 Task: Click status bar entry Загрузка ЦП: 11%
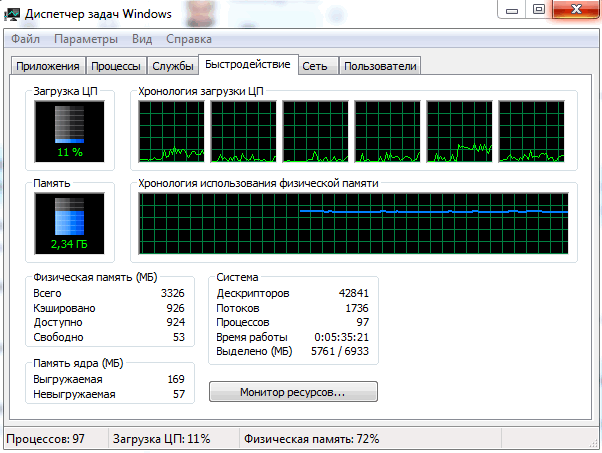coord(161,439)
